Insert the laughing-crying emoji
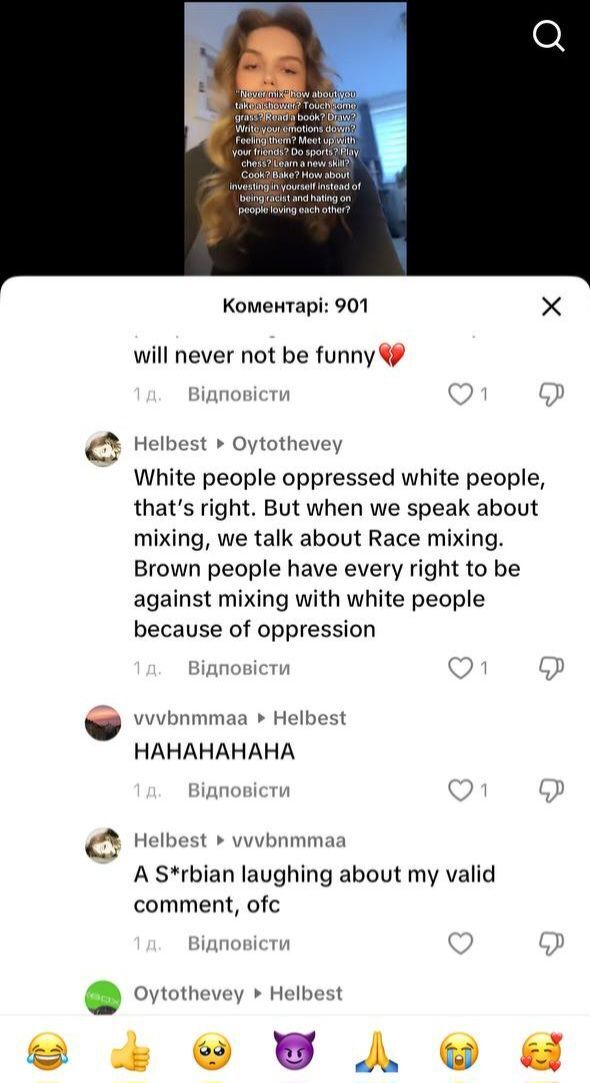Screen dimensions: 590x1083 [x=47, y=1053]
